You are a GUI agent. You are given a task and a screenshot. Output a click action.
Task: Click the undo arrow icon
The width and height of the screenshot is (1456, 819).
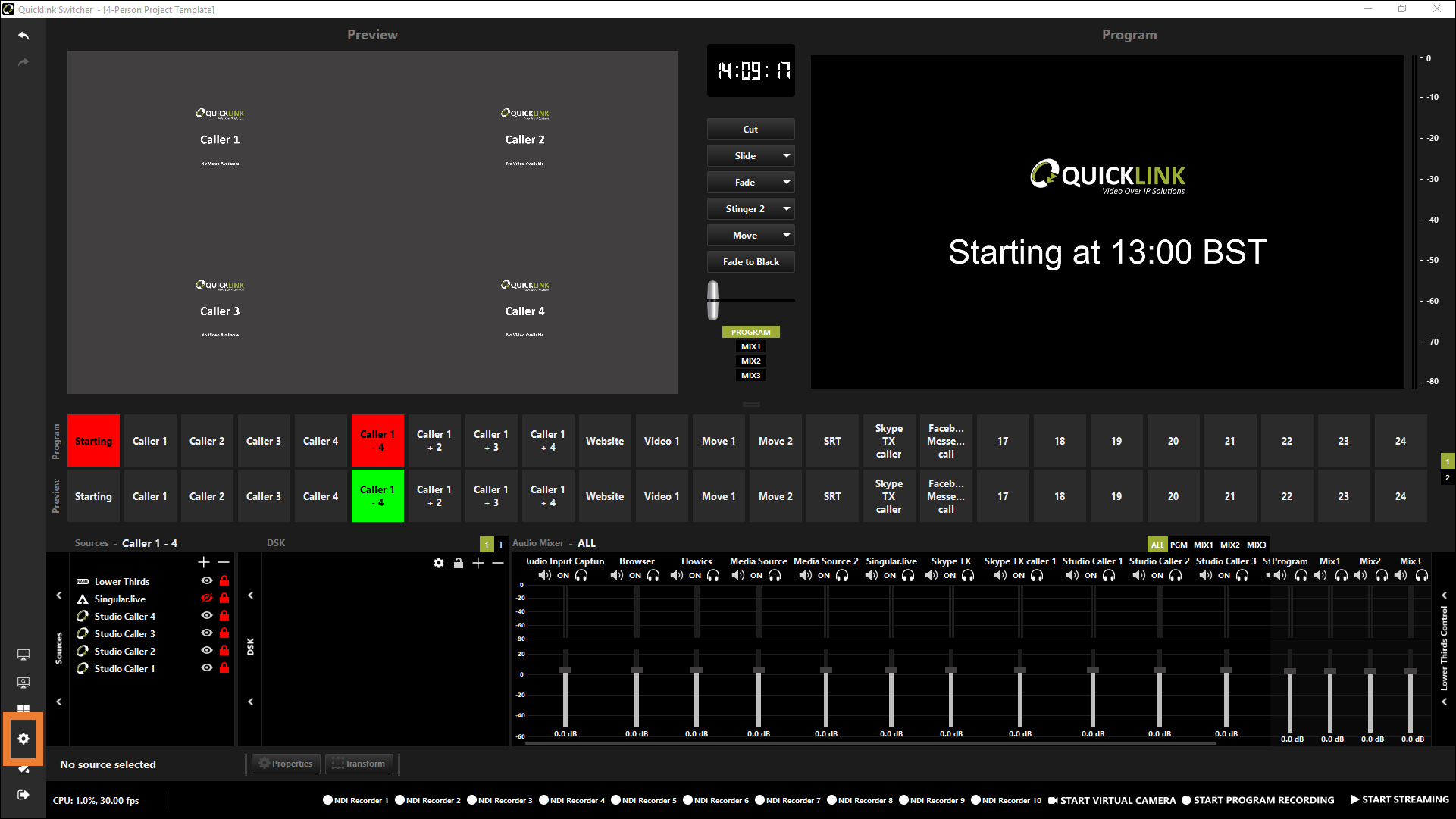[23, 36]
